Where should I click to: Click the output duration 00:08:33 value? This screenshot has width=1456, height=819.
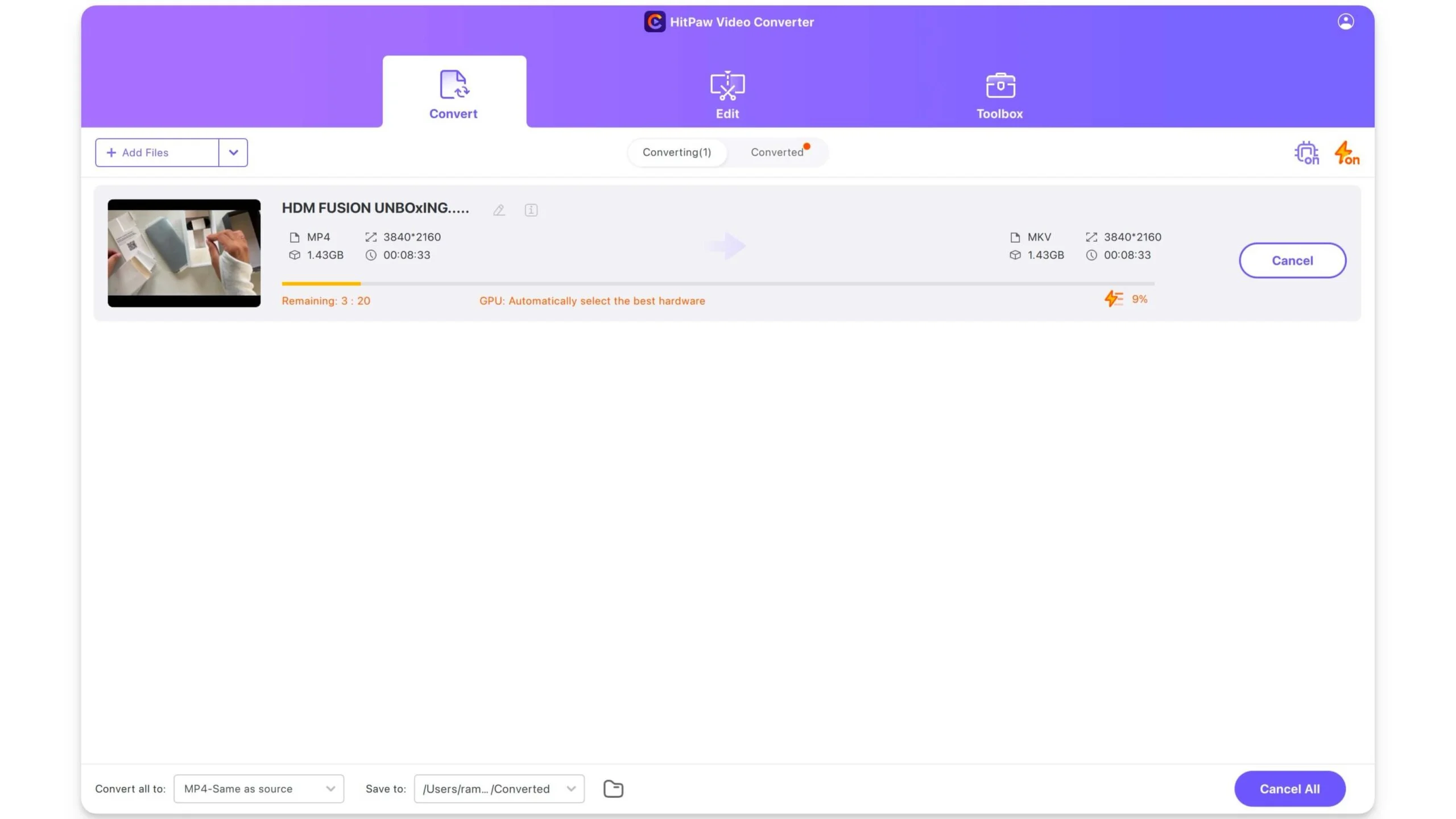pos(1127,255)
